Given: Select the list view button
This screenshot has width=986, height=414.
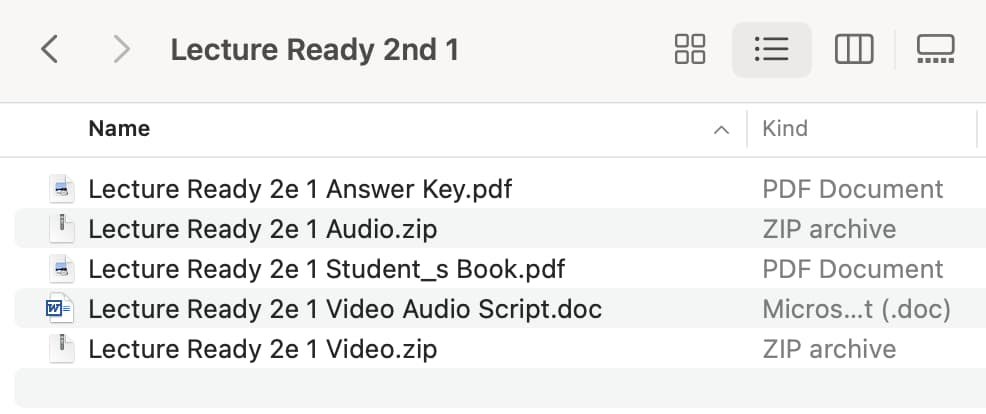Looking at the screenshot, I should [772, 49].
